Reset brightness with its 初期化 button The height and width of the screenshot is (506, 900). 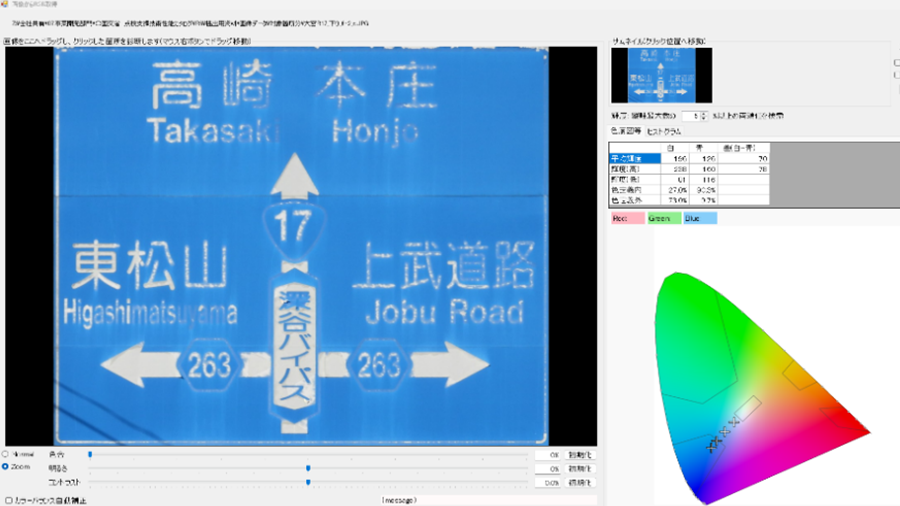tap(580, 468)
